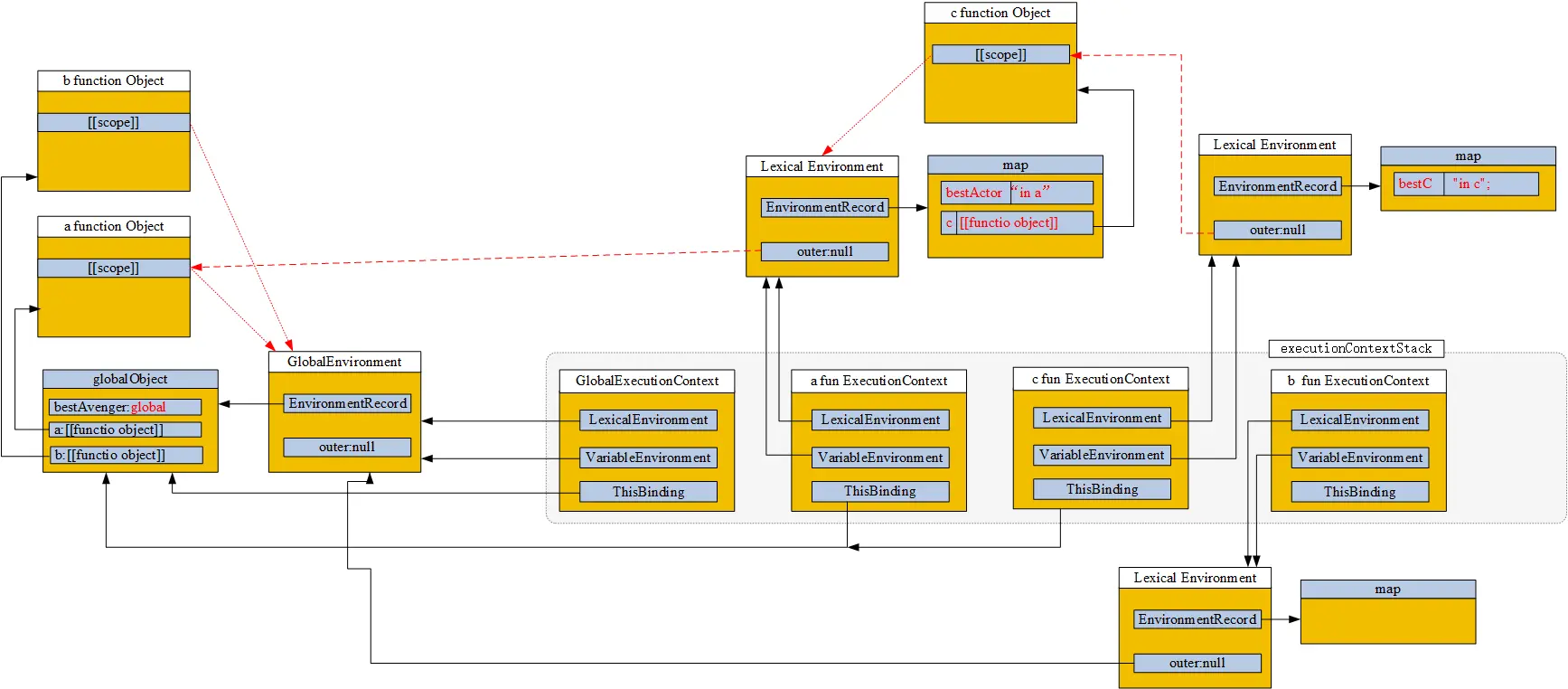Select EnvironmentRecord pointing to the bestActor map
Image resolution: width=1568 pixels, height=689 pixels.
pos(825,207)
